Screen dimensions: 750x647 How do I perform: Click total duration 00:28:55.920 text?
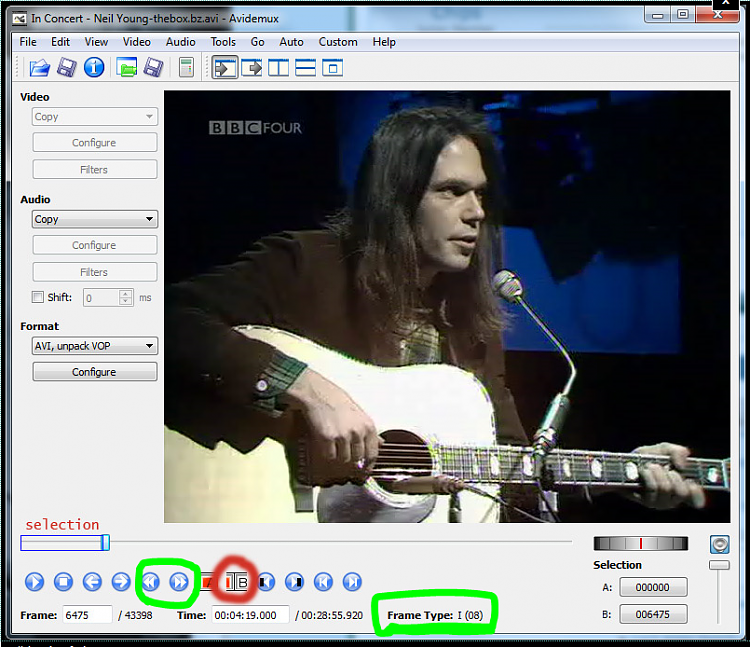[332, 615]
